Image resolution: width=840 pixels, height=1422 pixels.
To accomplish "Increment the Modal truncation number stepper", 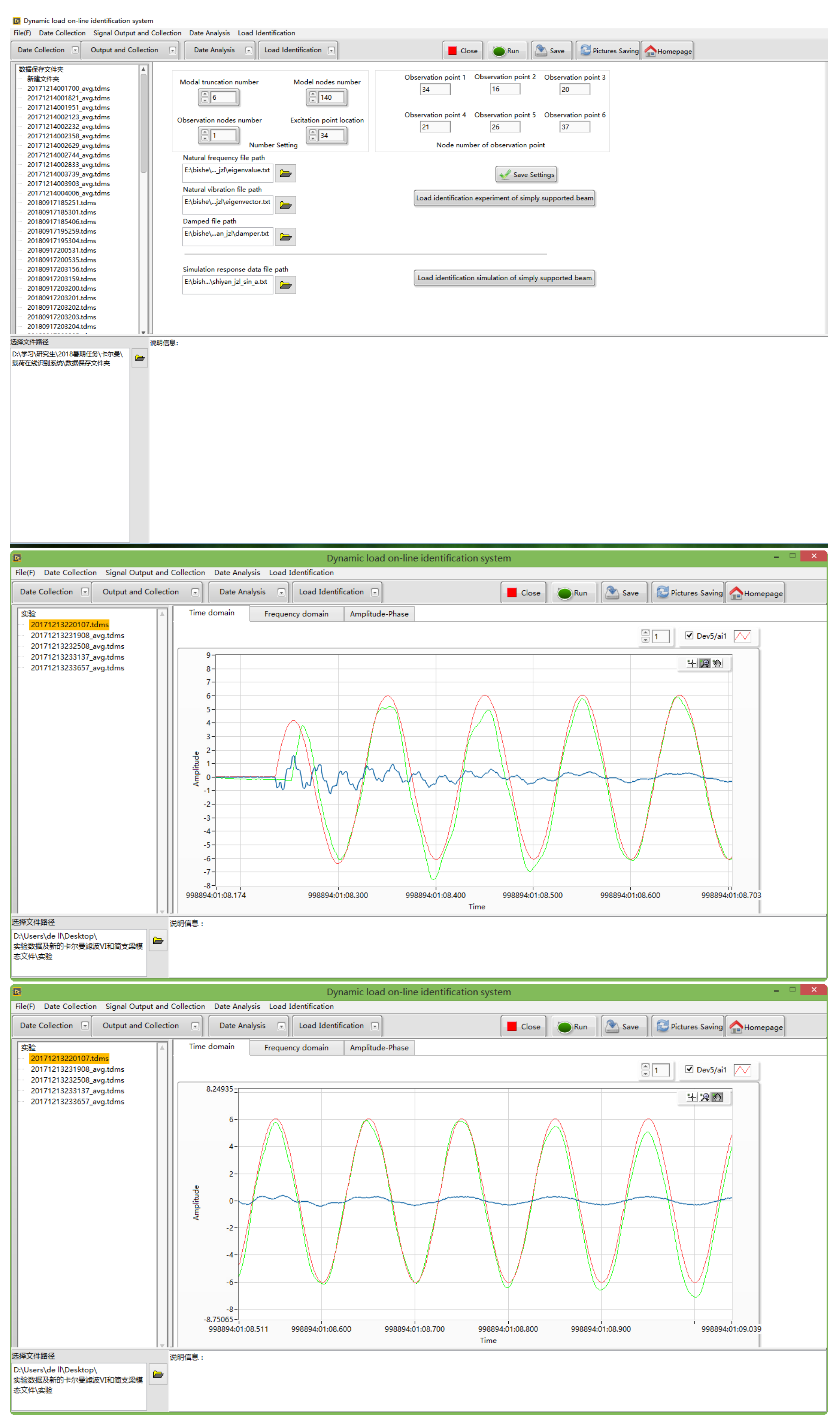I will click(x=205, y=94).
